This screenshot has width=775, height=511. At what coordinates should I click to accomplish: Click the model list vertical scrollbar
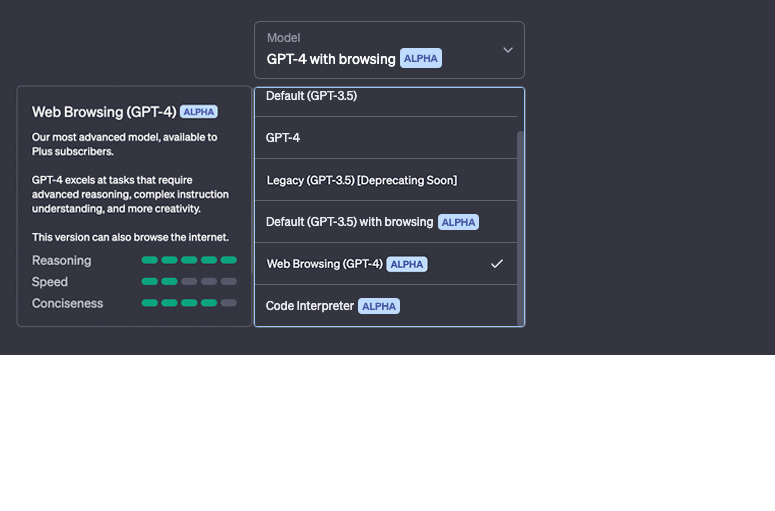click(520, 228)
